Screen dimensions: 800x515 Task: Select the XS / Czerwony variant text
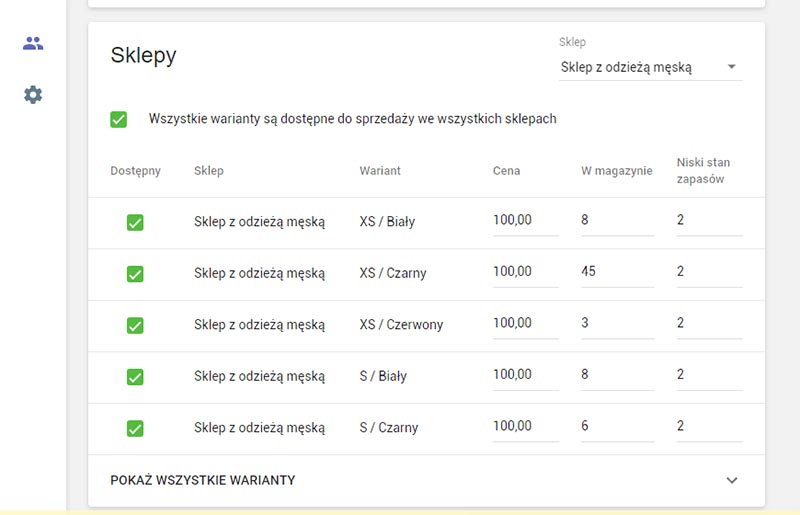tap(402, 325)
